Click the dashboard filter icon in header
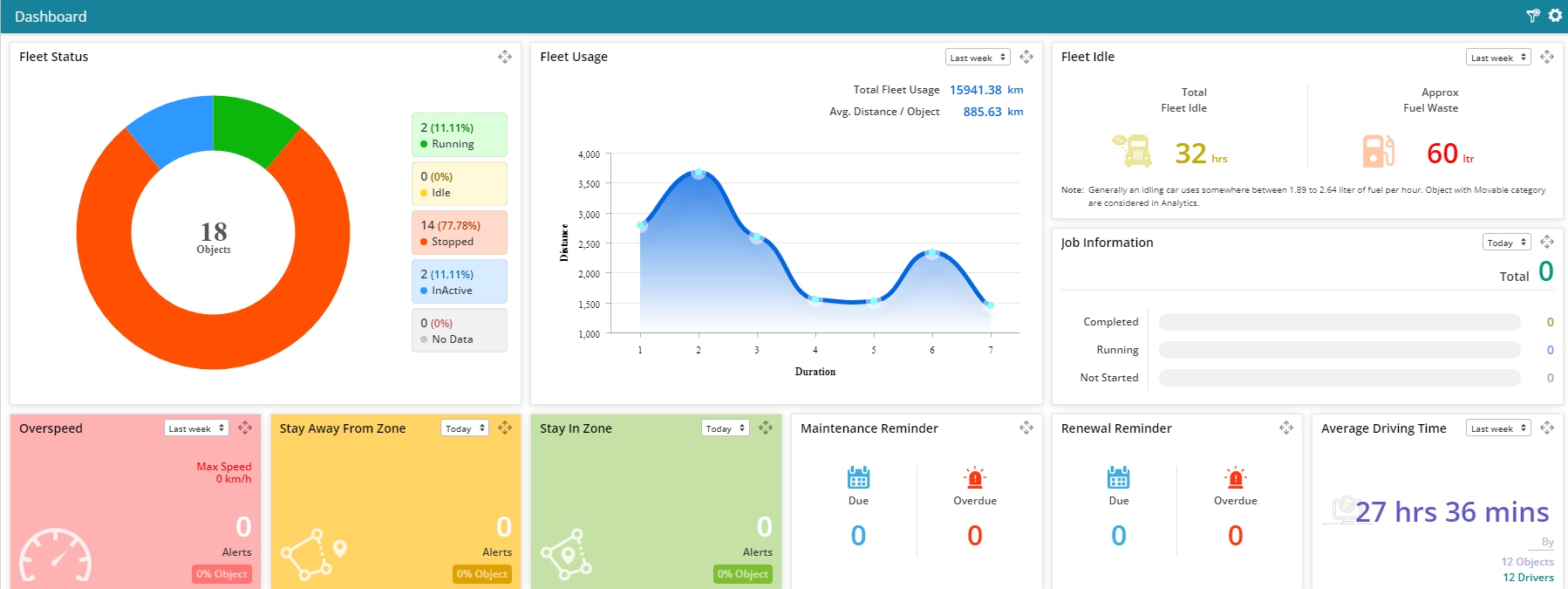Viewport: 1568px width, 589px height. point(1533,16)
